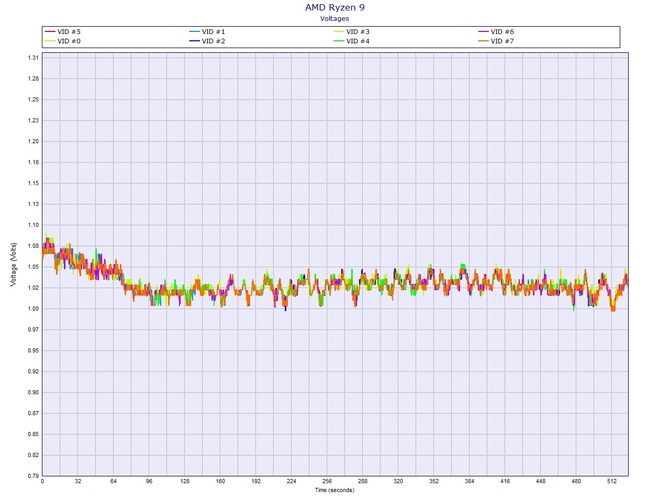The width and height of the screenshot is (670, 502).
Task: Select the red VID #5 color line
Action: pyautogui.click(x=50, y=32)
